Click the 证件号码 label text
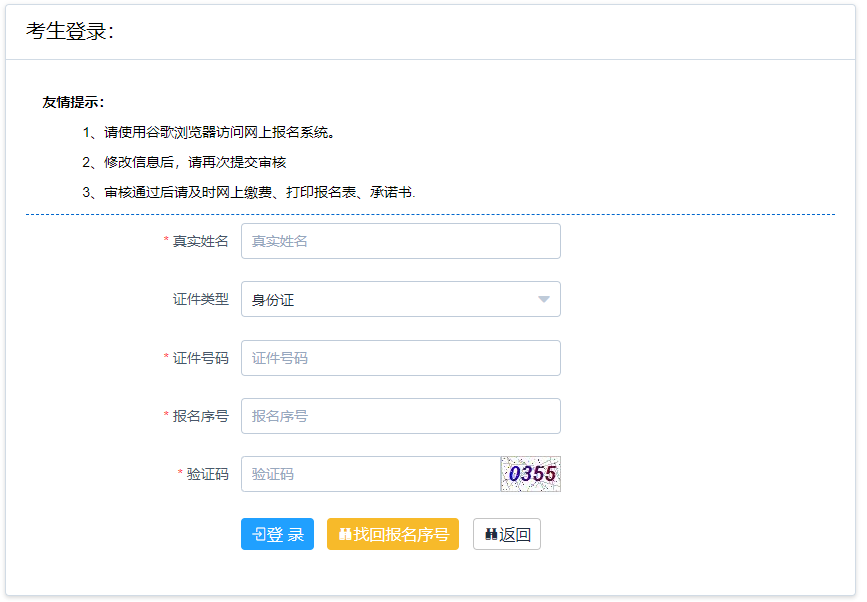The image size is (867, 602). (200, 358)
